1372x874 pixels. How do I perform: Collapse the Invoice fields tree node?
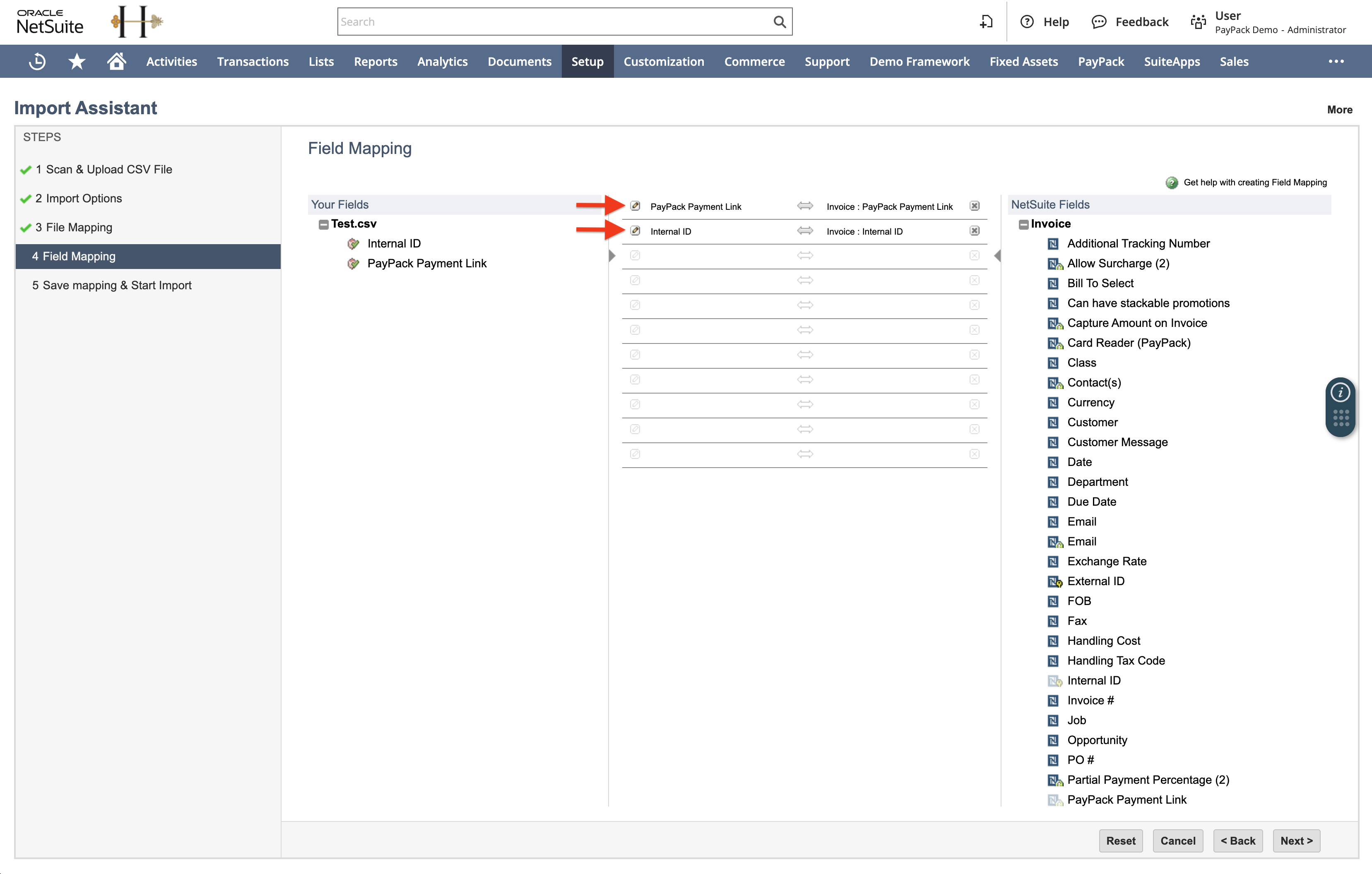pos(1023,224)
